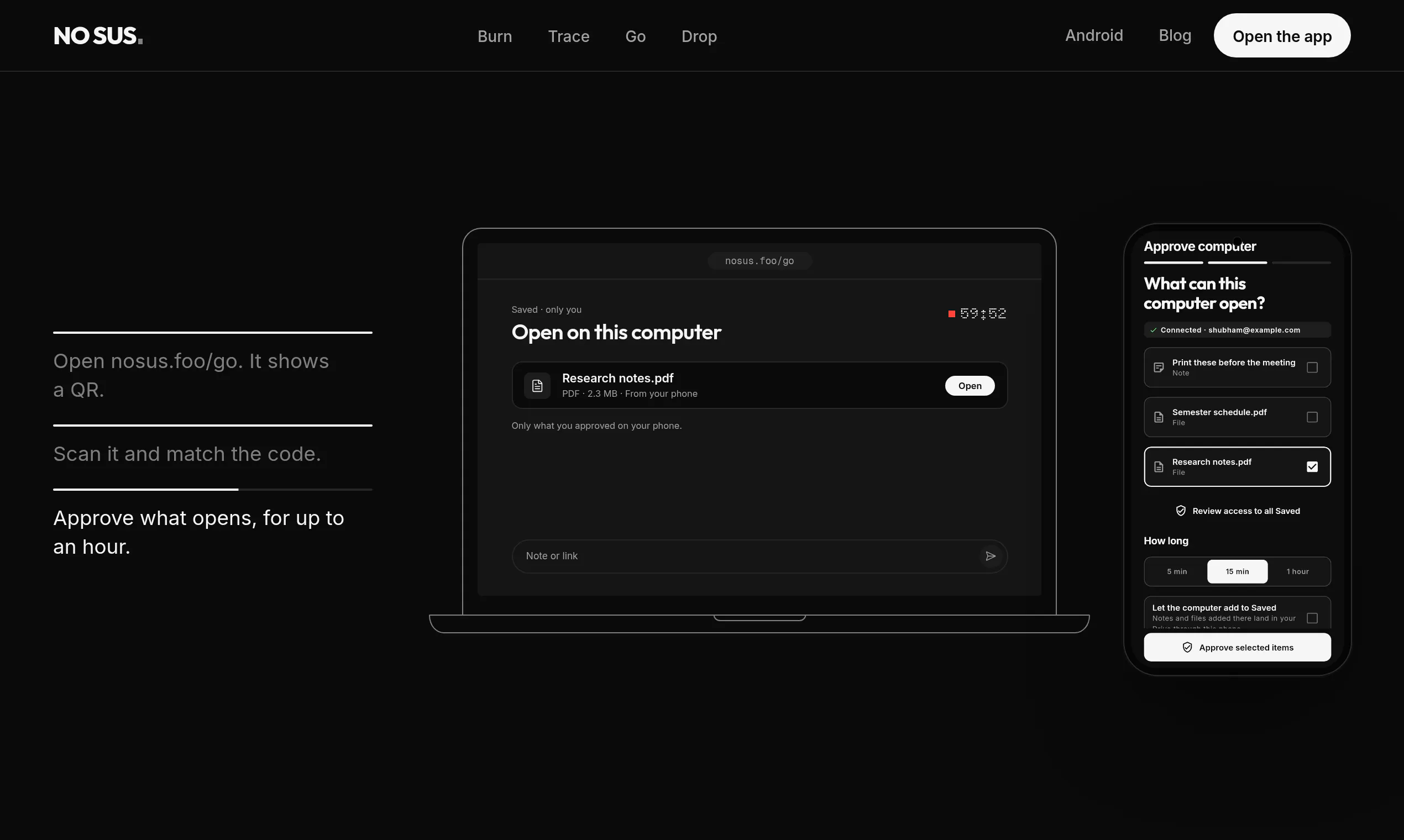Click the Note or link input field
Viewport: 1404px width, 840px height.
pos(759,556)
